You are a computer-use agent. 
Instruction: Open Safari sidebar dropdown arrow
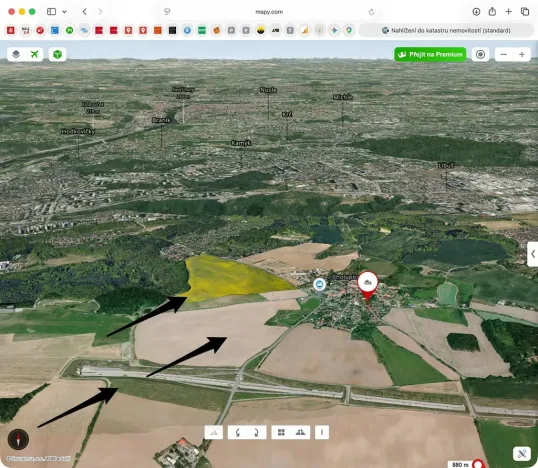coord(65,12)
